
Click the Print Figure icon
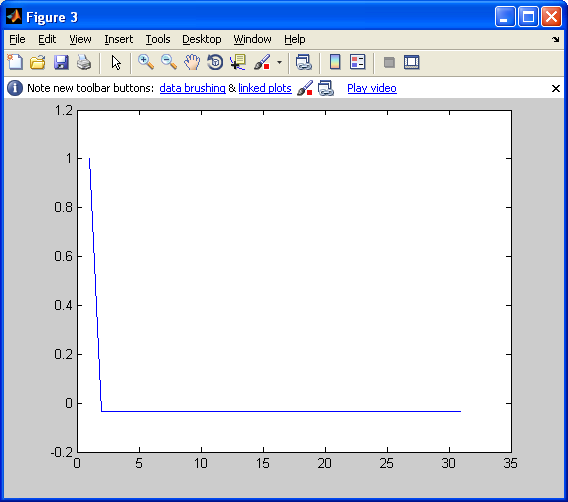pos(84,62)
